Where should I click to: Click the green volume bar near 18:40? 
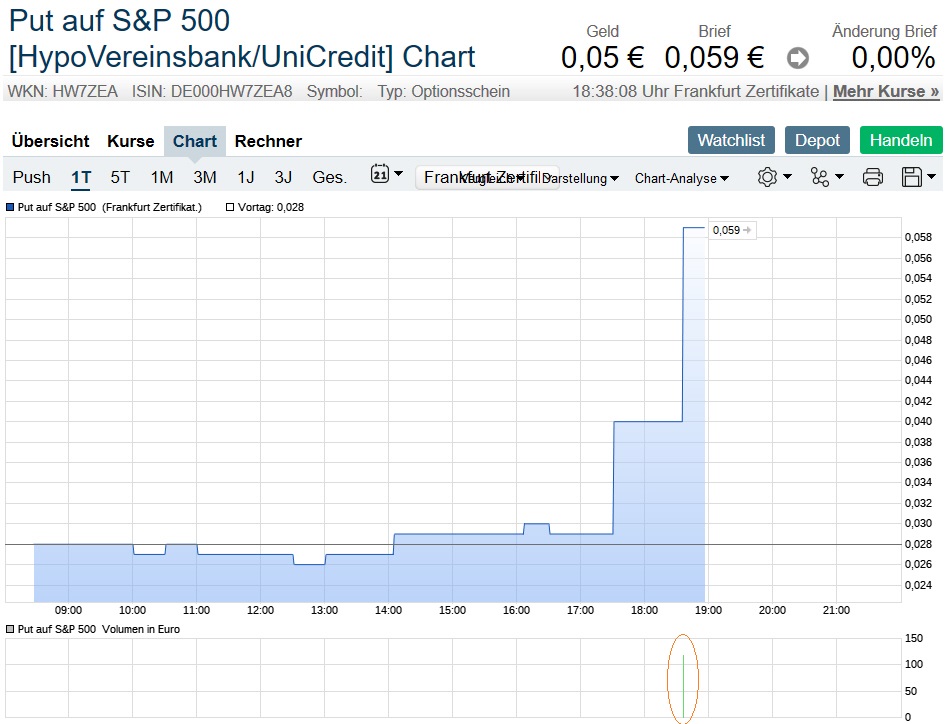click(x=684, y=686)
